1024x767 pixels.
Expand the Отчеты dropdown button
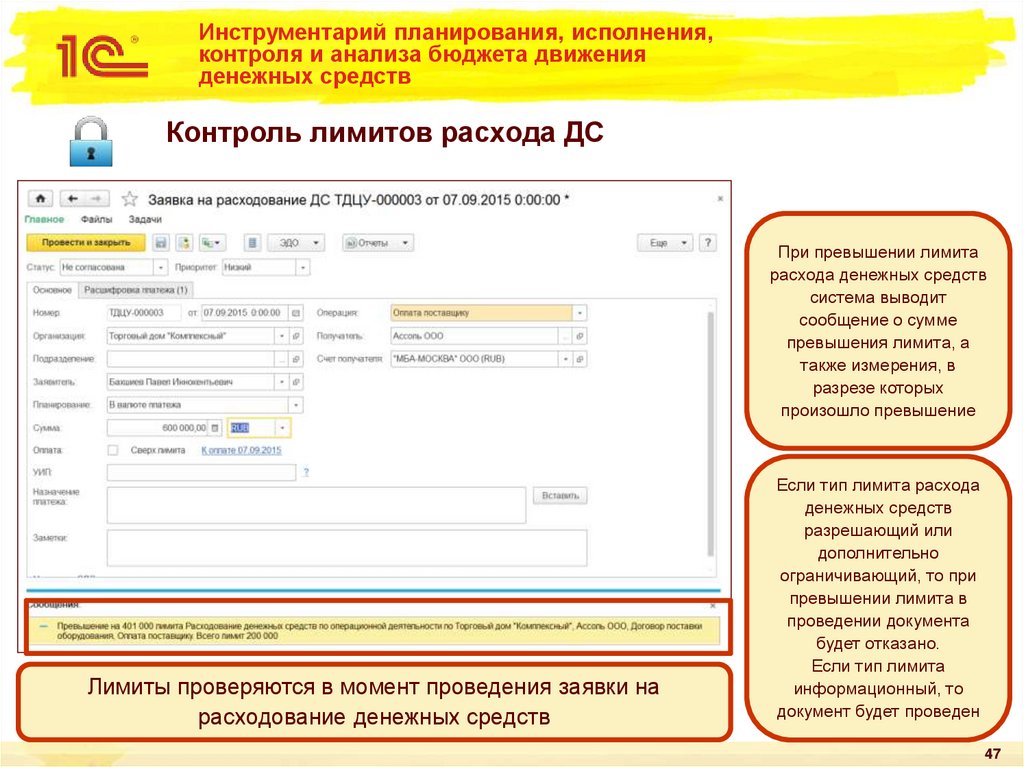click(378, 243)
